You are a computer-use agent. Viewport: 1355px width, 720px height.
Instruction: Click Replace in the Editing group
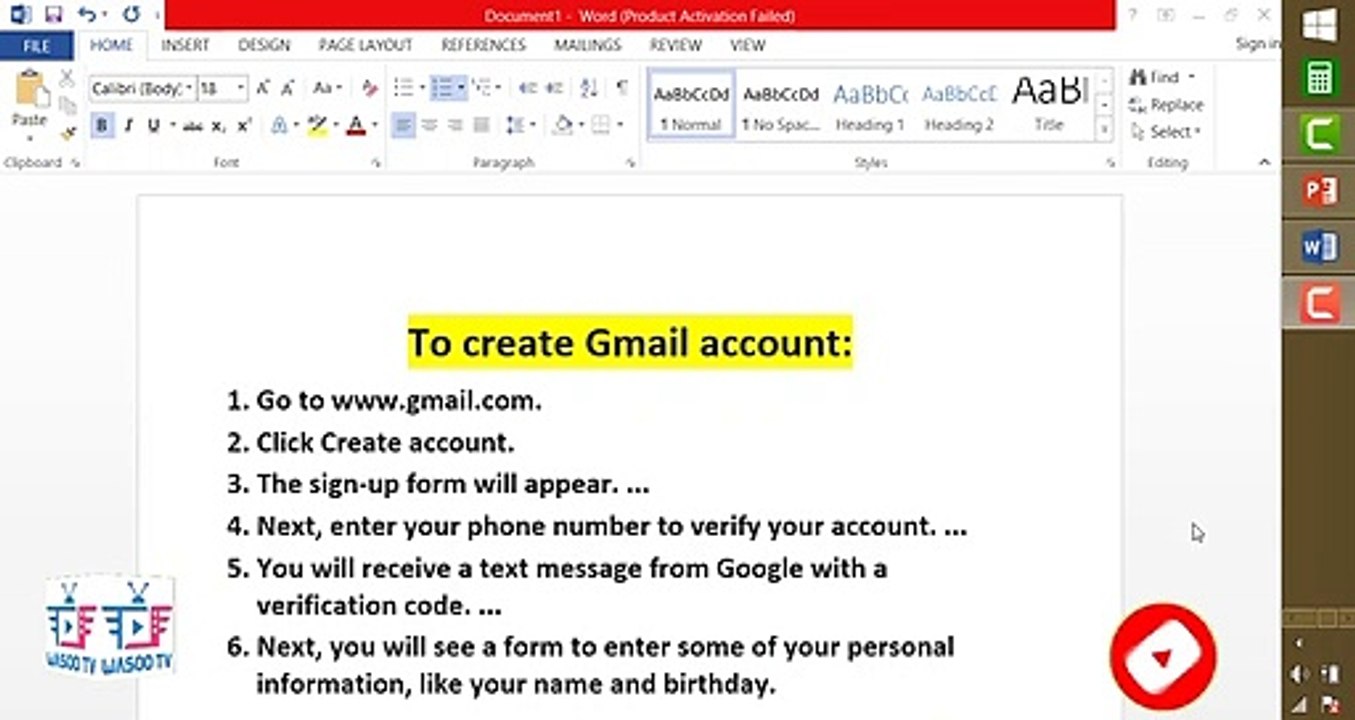coord(1166,104)
